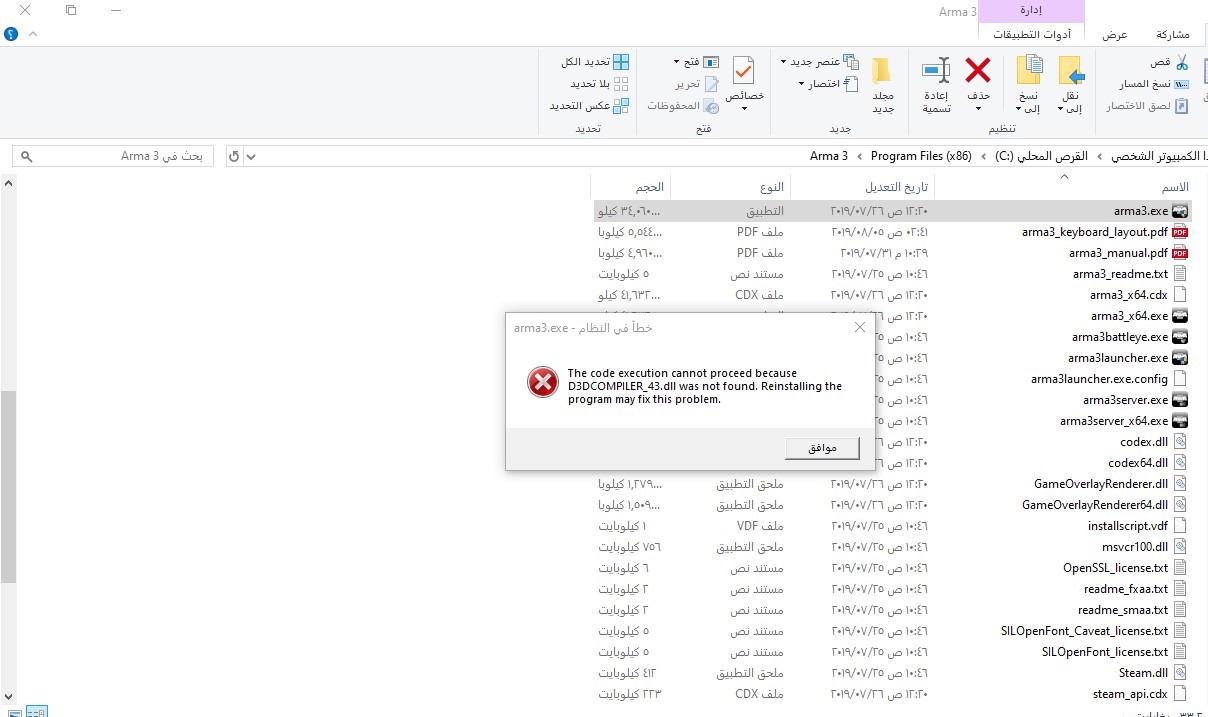
Task: Expand the Properties (خصائص) dropdown arrow
Action: (x=744, y=108)
